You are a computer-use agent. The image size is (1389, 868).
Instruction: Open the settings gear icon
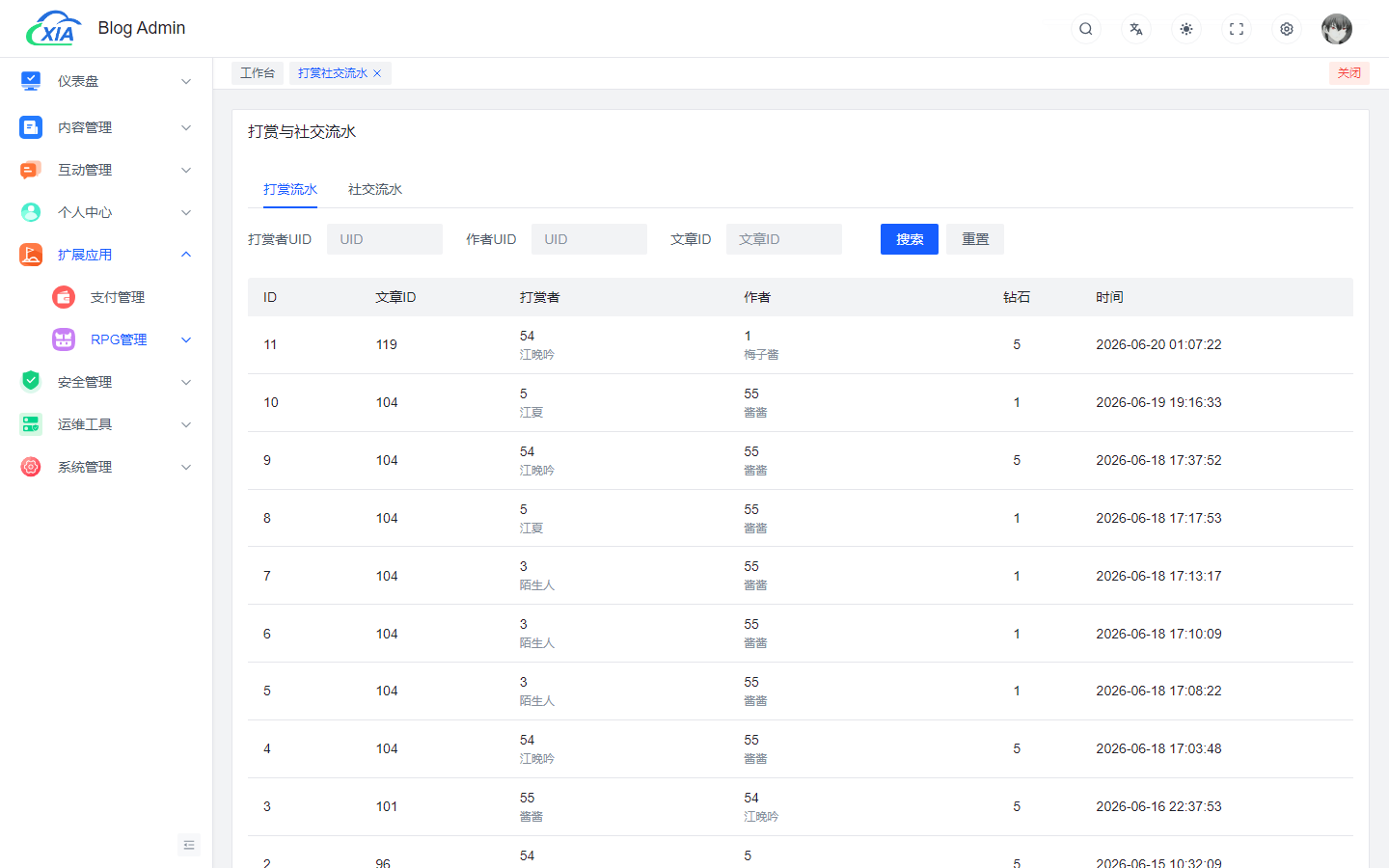click(x=1287, y=29)
